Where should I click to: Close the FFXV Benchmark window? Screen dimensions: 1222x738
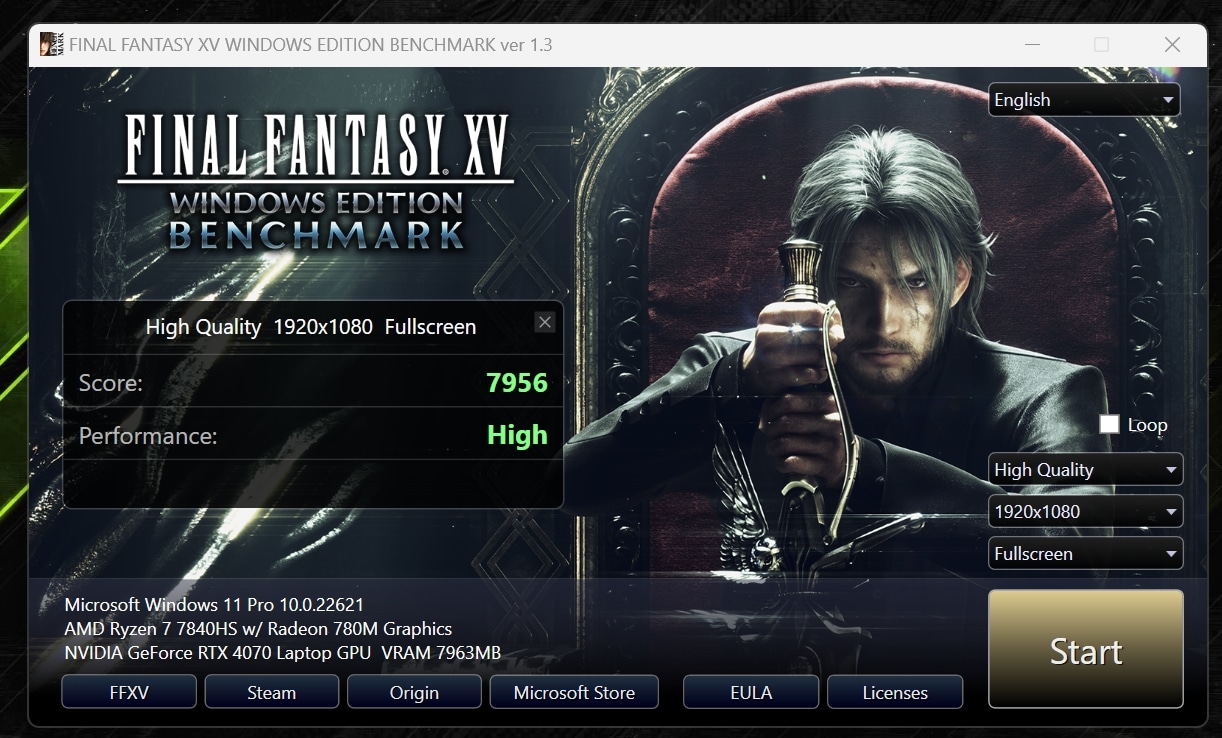point(1172,45)
